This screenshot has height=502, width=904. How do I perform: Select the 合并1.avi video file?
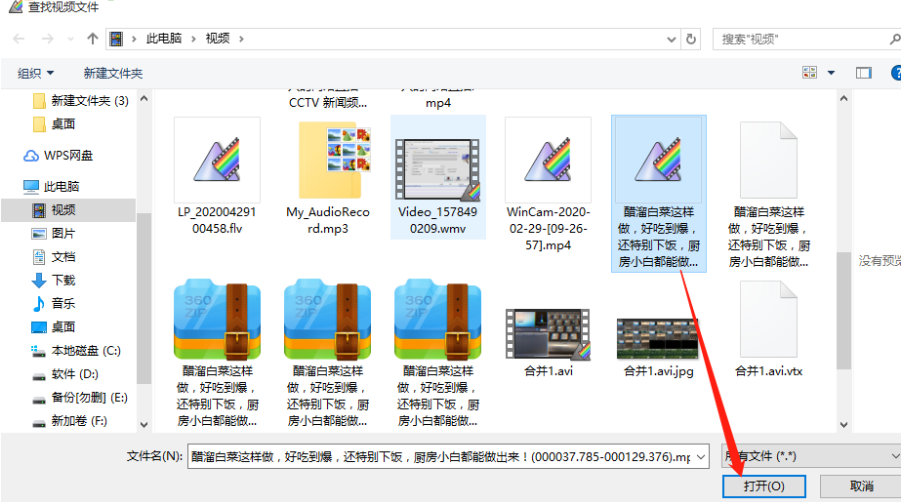548,334
